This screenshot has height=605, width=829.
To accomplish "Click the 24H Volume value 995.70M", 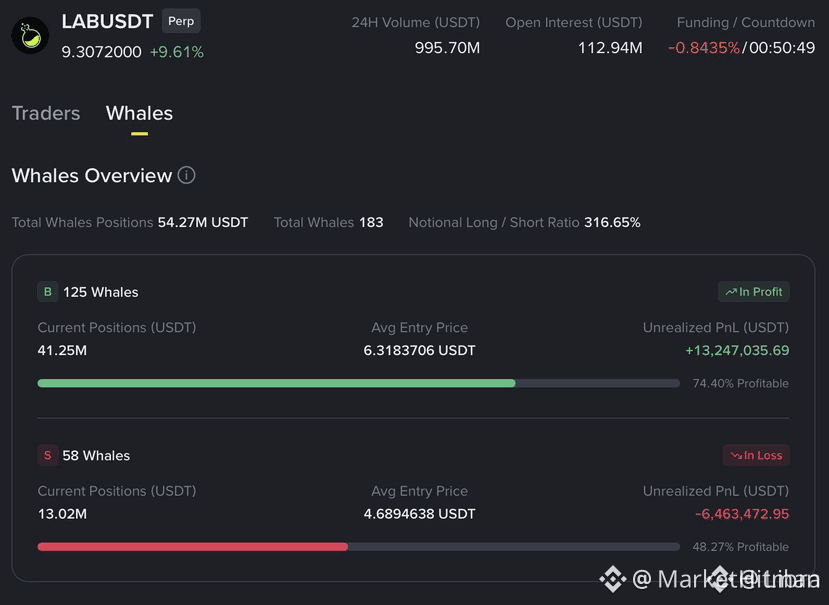I will pos(447,48).
